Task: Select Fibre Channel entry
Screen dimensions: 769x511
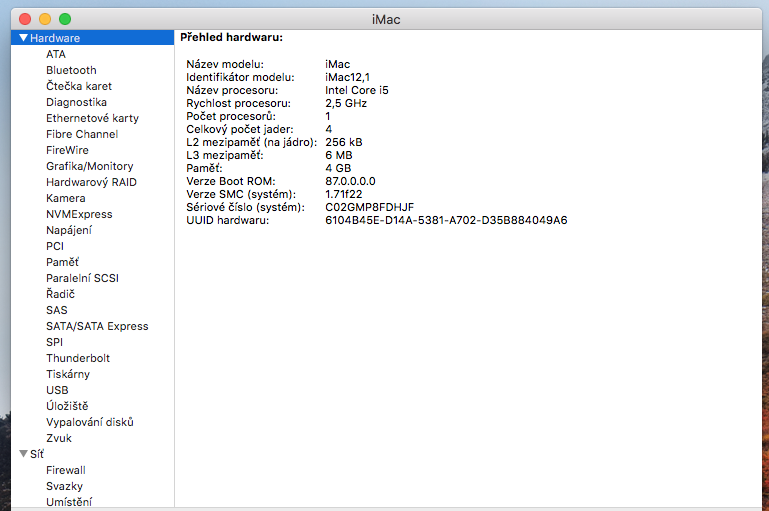Action: [82, 134]
